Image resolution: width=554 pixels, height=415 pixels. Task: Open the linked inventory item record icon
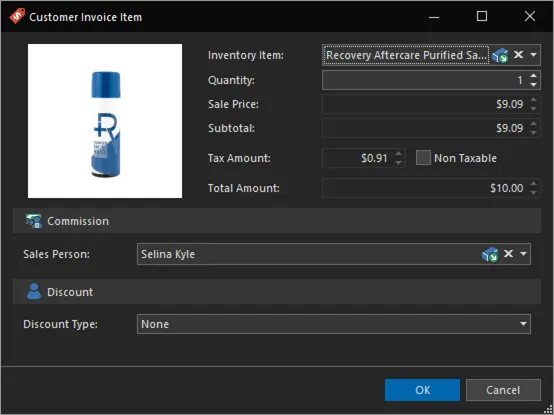500,55
